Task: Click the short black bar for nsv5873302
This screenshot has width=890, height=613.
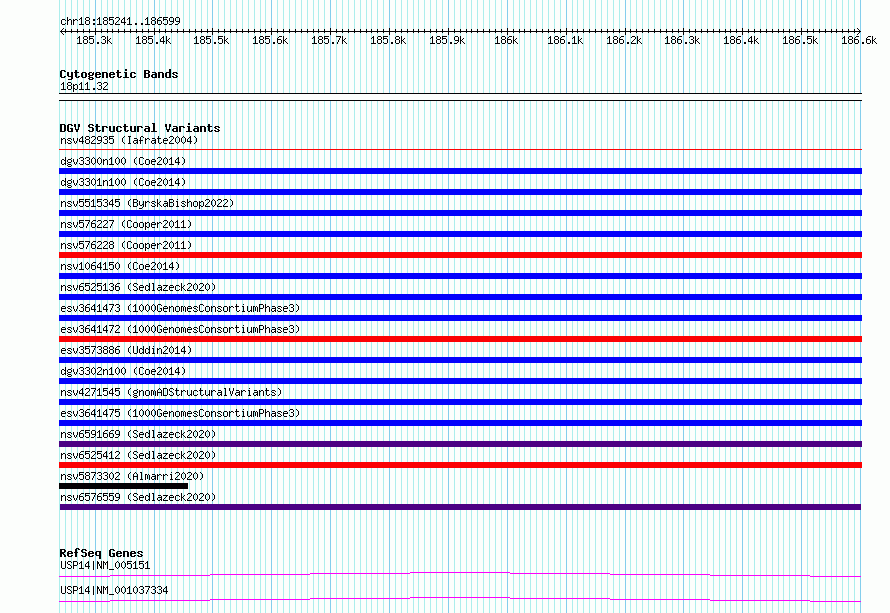Action: point(124,486)
